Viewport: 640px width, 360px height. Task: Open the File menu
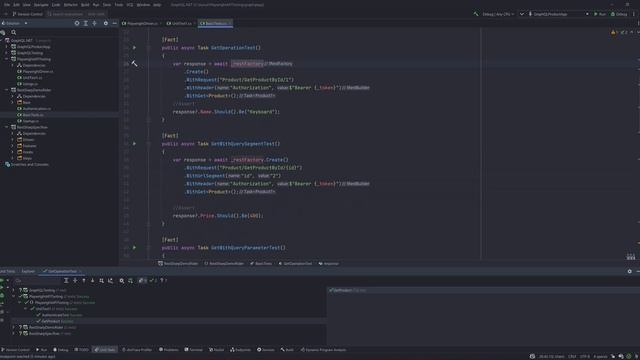[x=7, y=4]
